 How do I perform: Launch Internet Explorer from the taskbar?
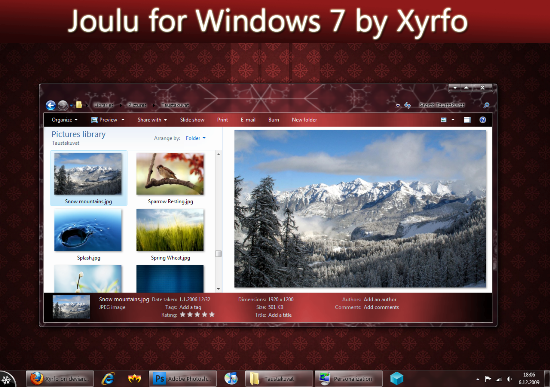point(108,379)
